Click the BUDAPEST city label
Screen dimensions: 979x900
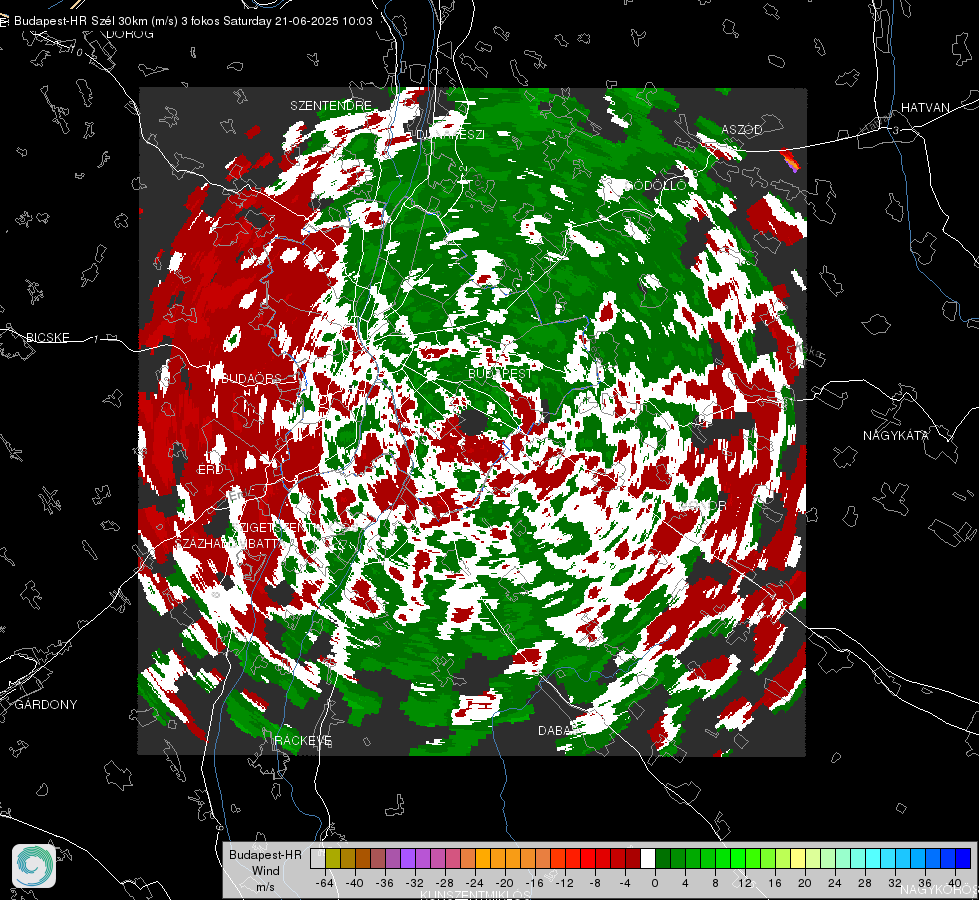pos(500,373)
